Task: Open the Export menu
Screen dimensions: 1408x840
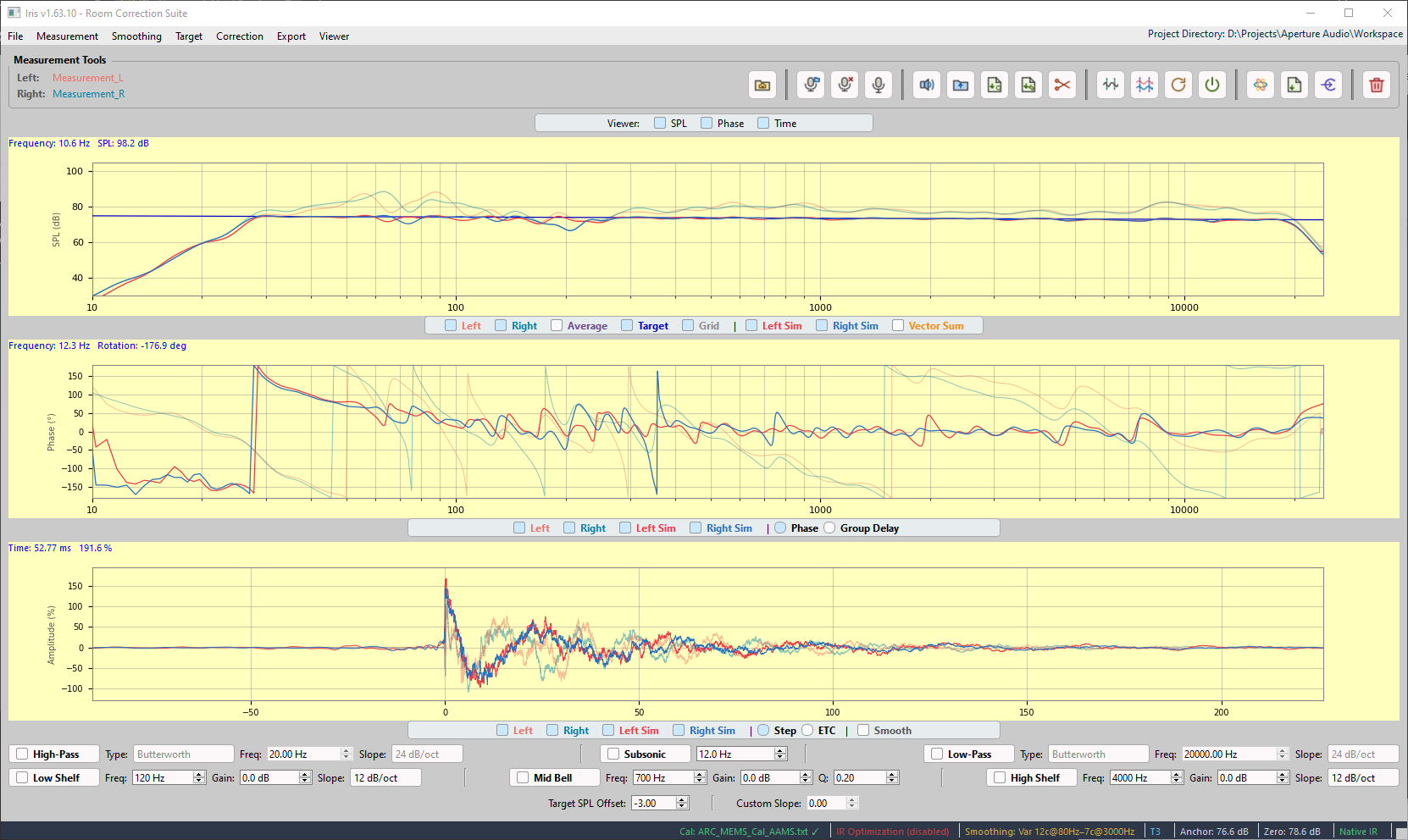Action: pyautogui.click(x=291, y=36)
